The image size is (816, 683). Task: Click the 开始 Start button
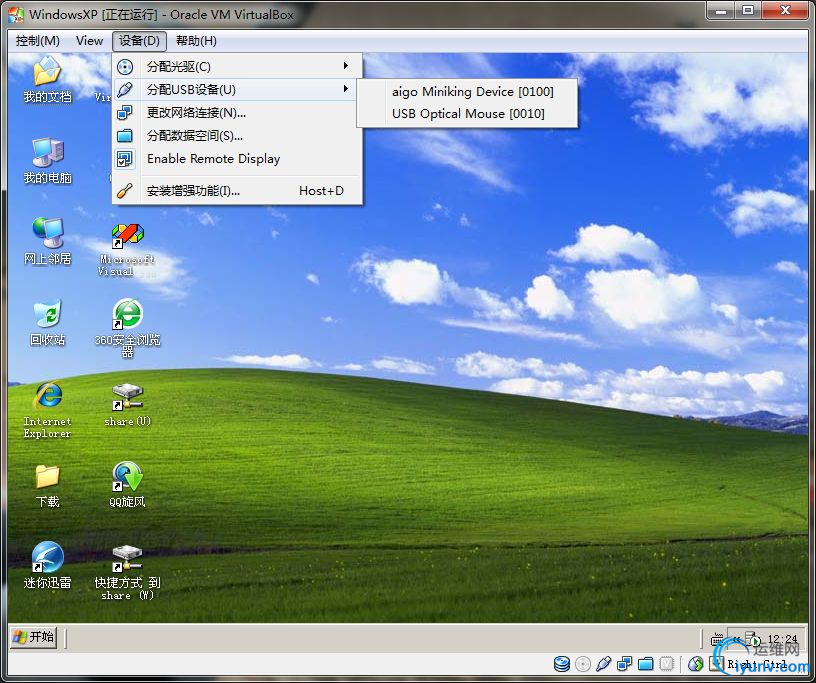[x=34, y=637]
